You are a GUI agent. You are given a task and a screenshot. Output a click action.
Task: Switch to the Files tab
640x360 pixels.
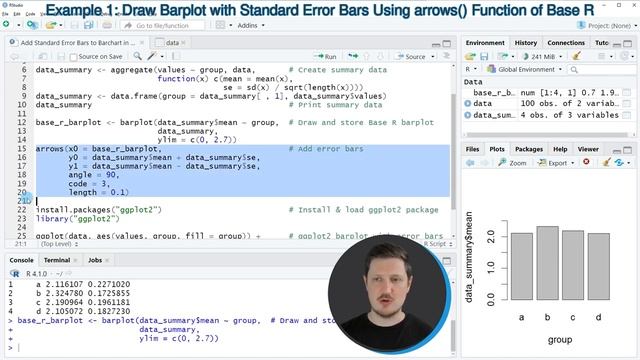click(472, 149)
